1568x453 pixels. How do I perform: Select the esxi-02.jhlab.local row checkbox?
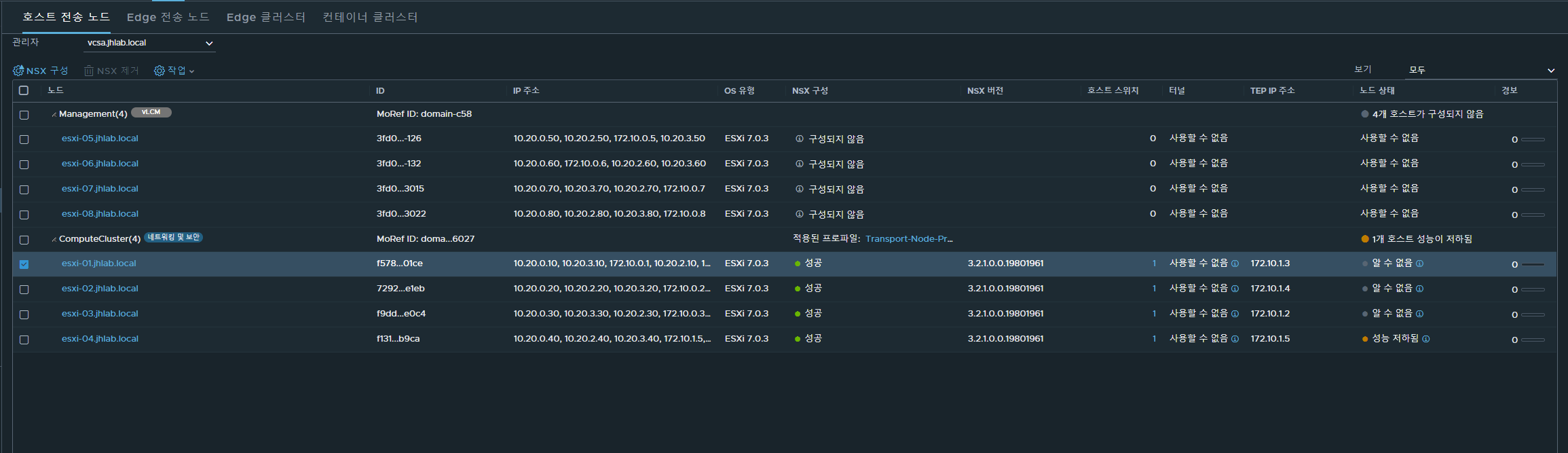point(24,289)
